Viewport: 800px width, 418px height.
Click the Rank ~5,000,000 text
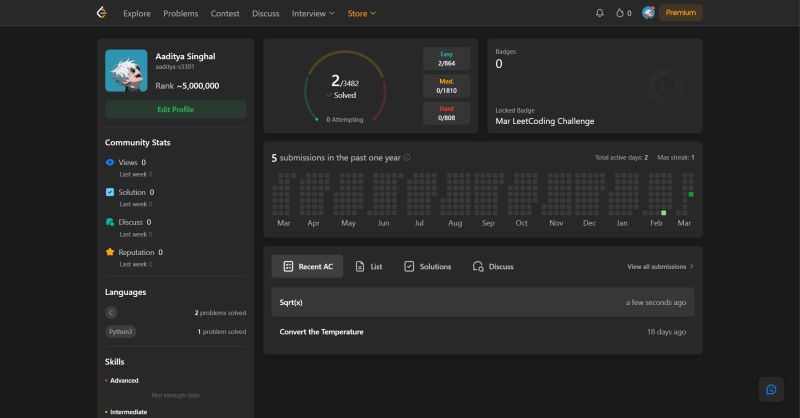[187, 86]
